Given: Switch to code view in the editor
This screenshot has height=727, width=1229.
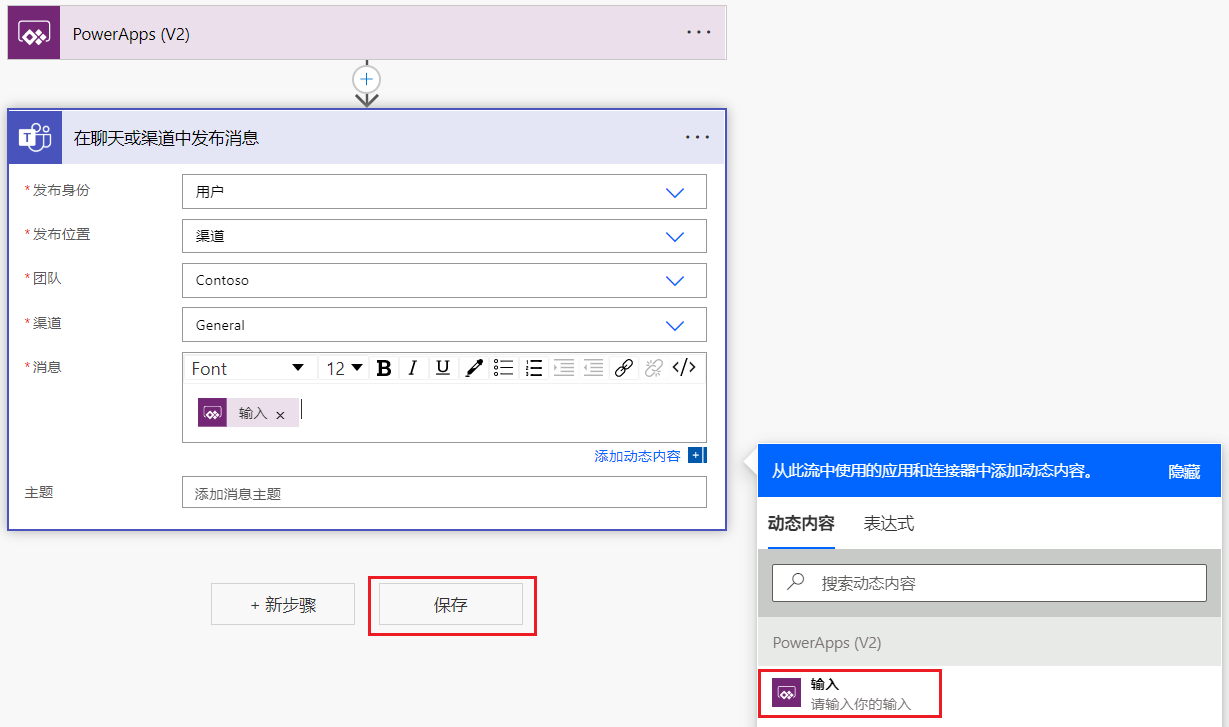Looking at the screenshot, I should 684,368.
